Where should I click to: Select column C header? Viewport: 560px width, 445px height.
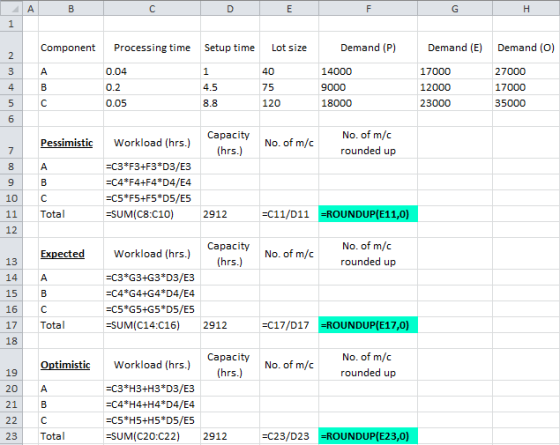(152, 8)
